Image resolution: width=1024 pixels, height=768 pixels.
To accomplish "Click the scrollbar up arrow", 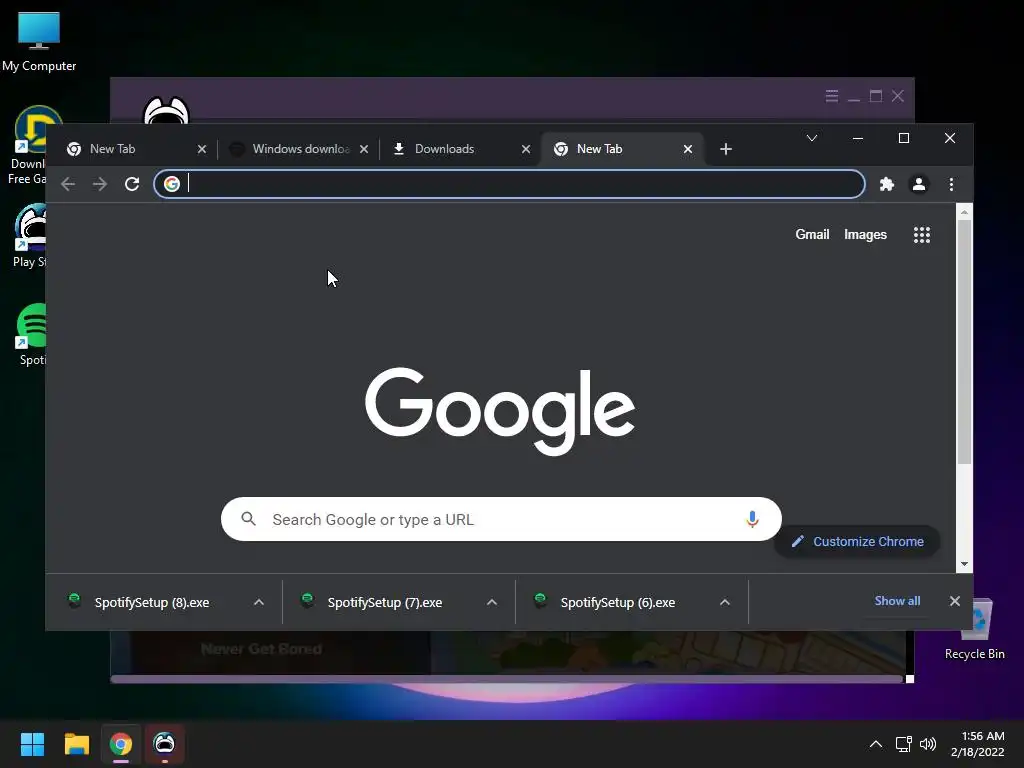I will pyautogui.click(x=964, y=212).
